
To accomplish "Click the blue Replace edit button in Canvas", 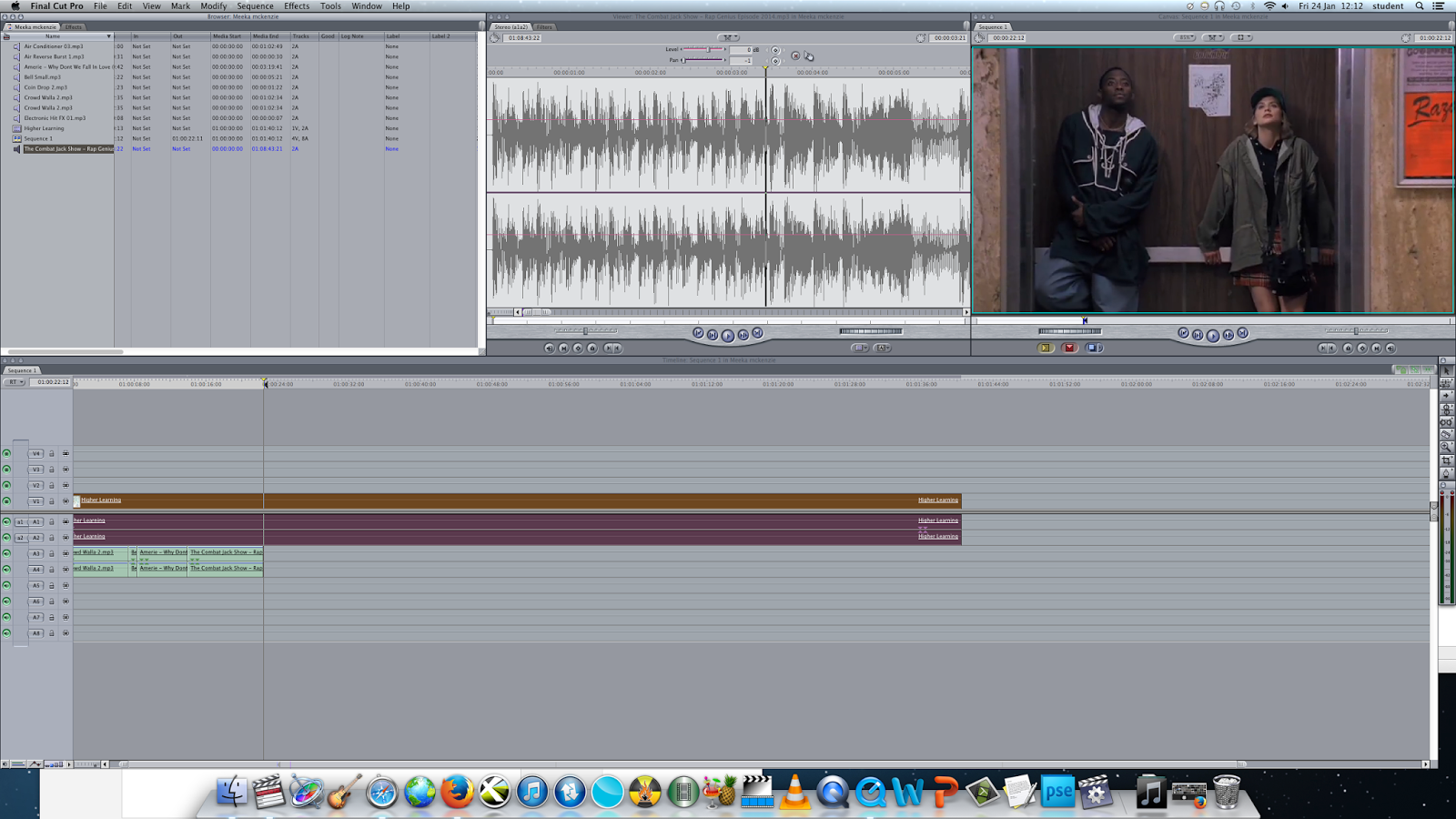I will [1094, 348].
